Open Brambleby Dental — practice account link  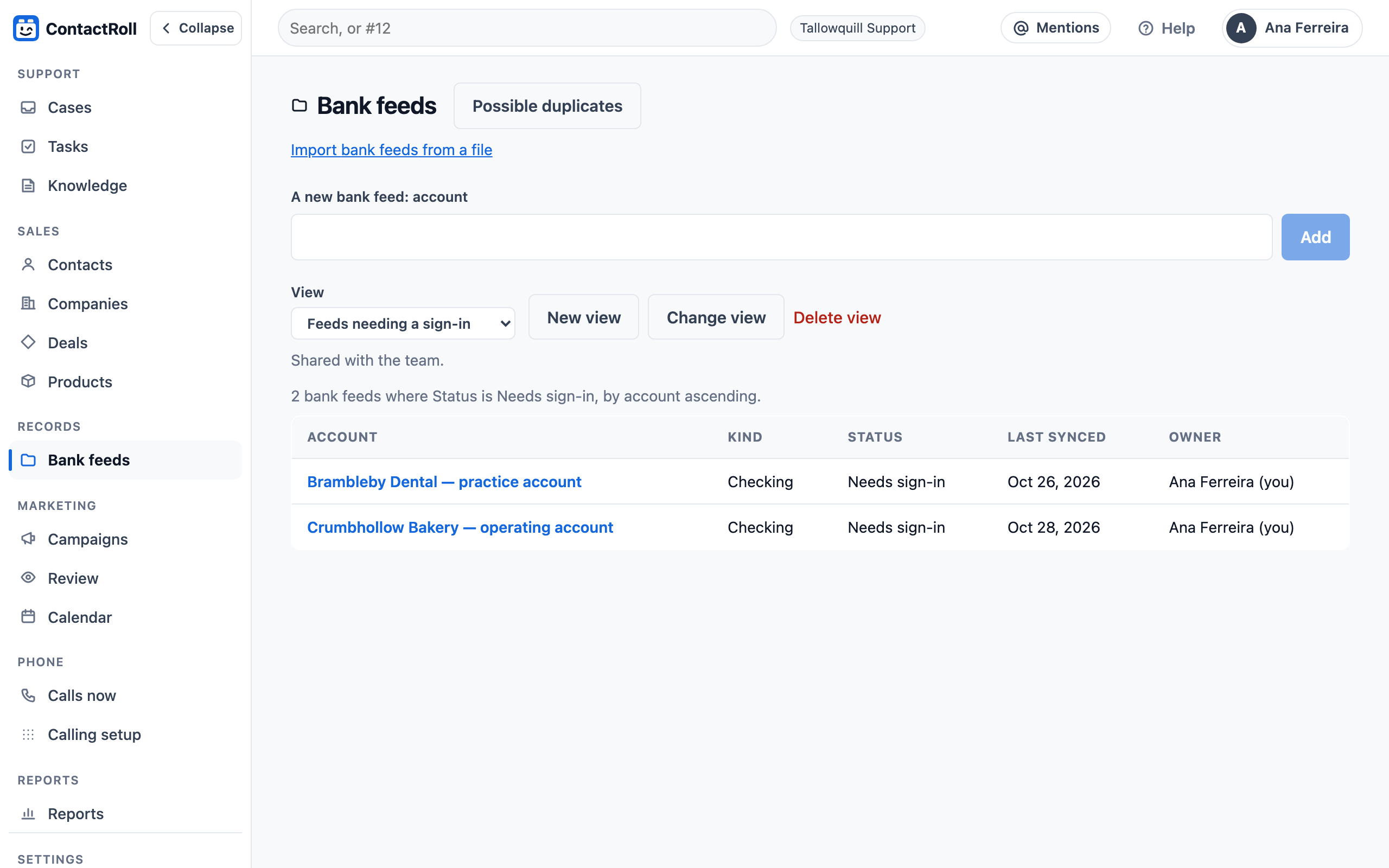tap(444, 482)
